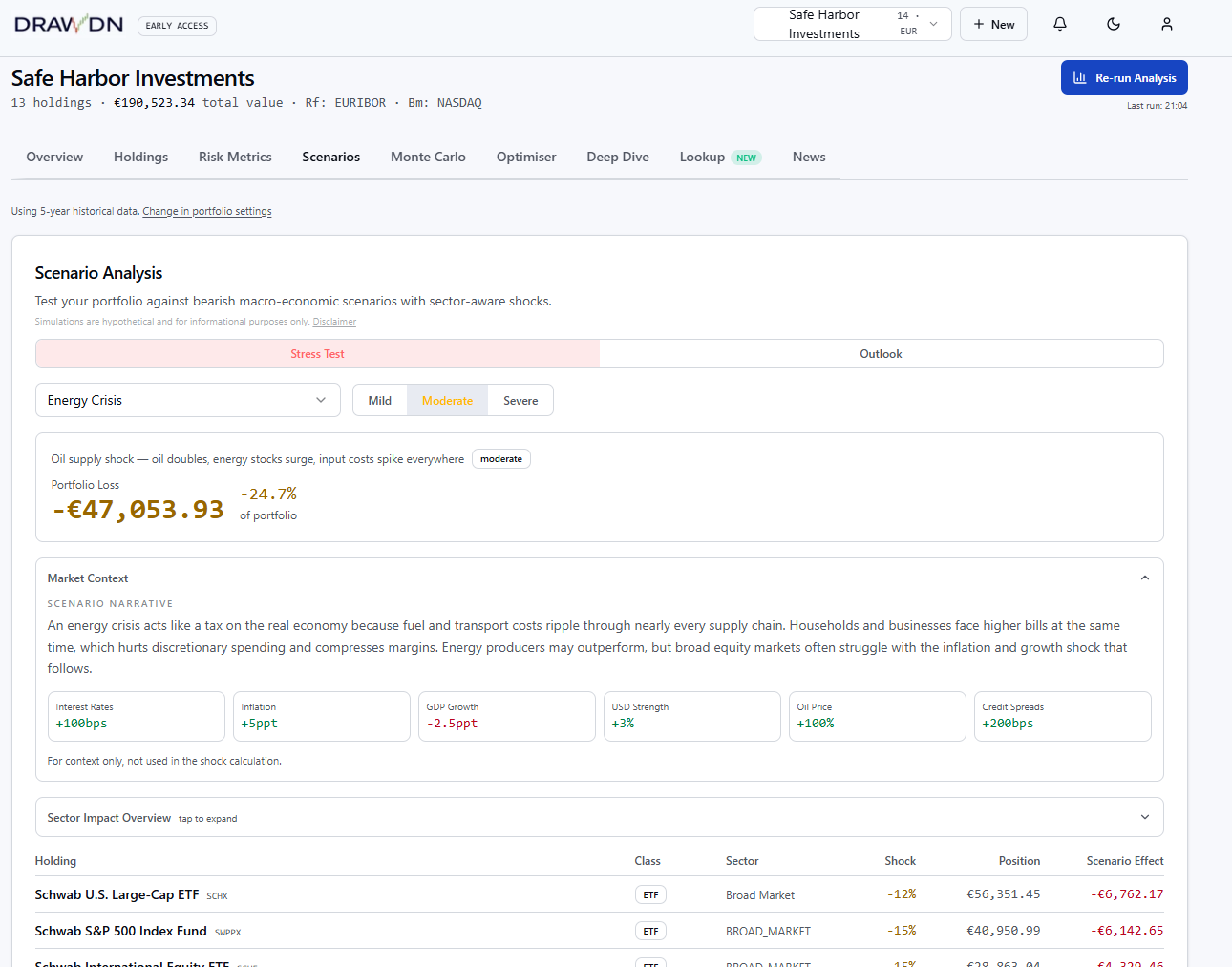Click the Interest Rates +100bps card
The image size is (1232, 967).
pos(137,716)
